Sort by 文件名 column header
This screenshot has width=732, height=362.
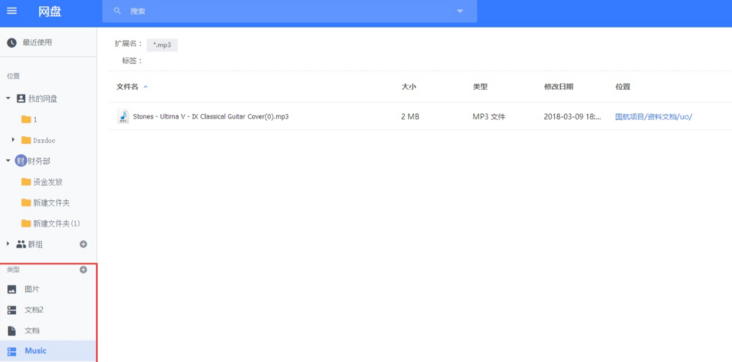[127, 87]
